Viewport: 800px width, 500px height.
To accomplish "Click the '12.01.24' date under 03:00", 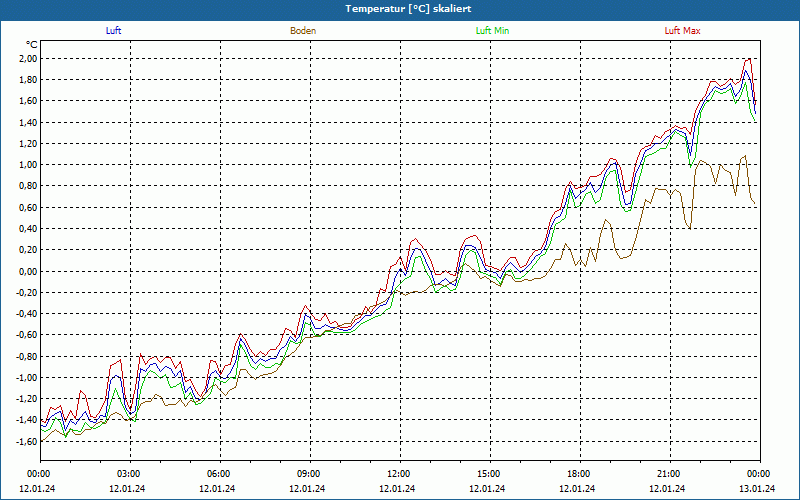I will coord(127,488).
